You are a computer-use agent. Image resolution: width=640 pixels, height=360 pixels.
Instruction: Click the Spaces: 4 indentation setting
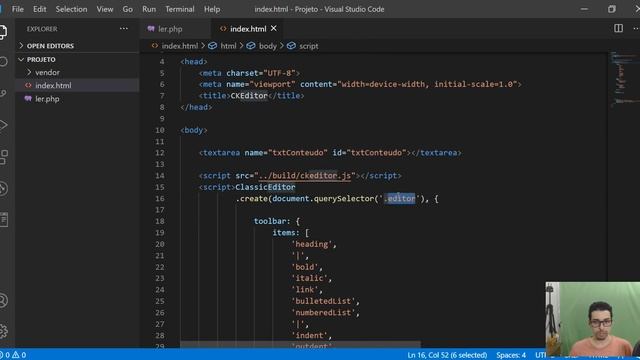pos(511,355)
